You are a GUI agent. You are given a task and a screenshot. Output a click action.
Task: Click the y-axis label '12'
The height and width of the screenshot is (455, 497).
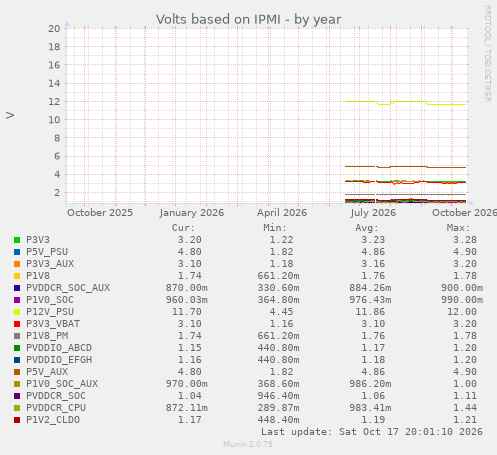pos(54,101)
